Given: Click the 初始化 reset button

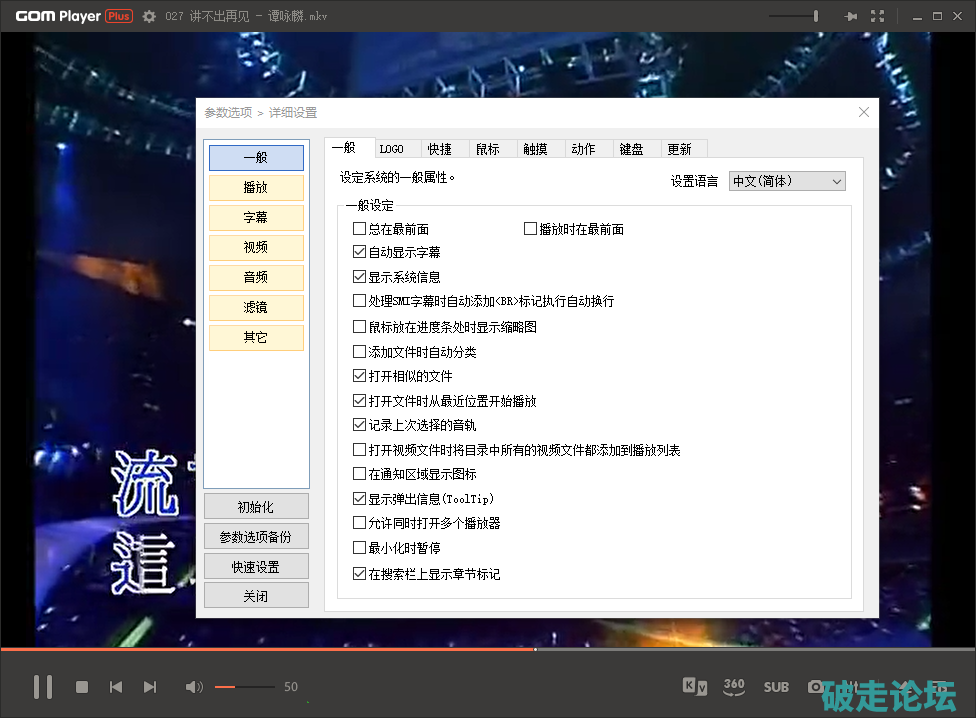Looking at the screenshot, I should 256,507.
